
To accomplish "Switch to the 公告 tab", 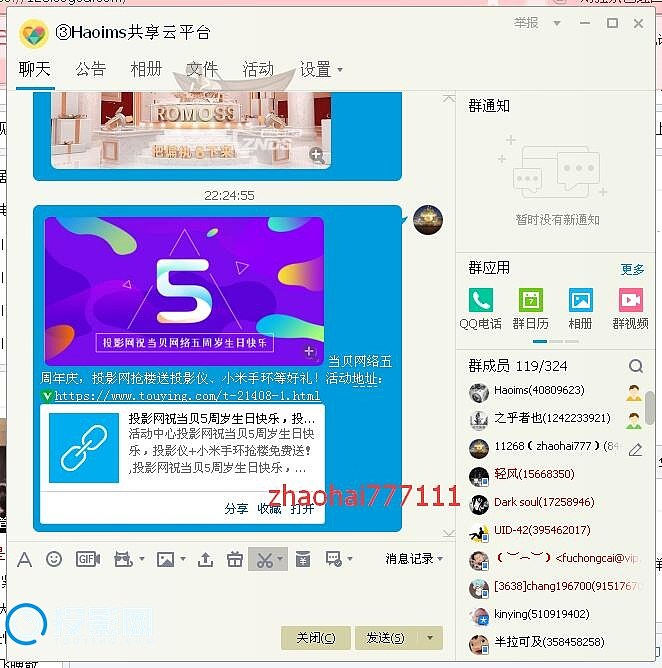I will [91, 69].
